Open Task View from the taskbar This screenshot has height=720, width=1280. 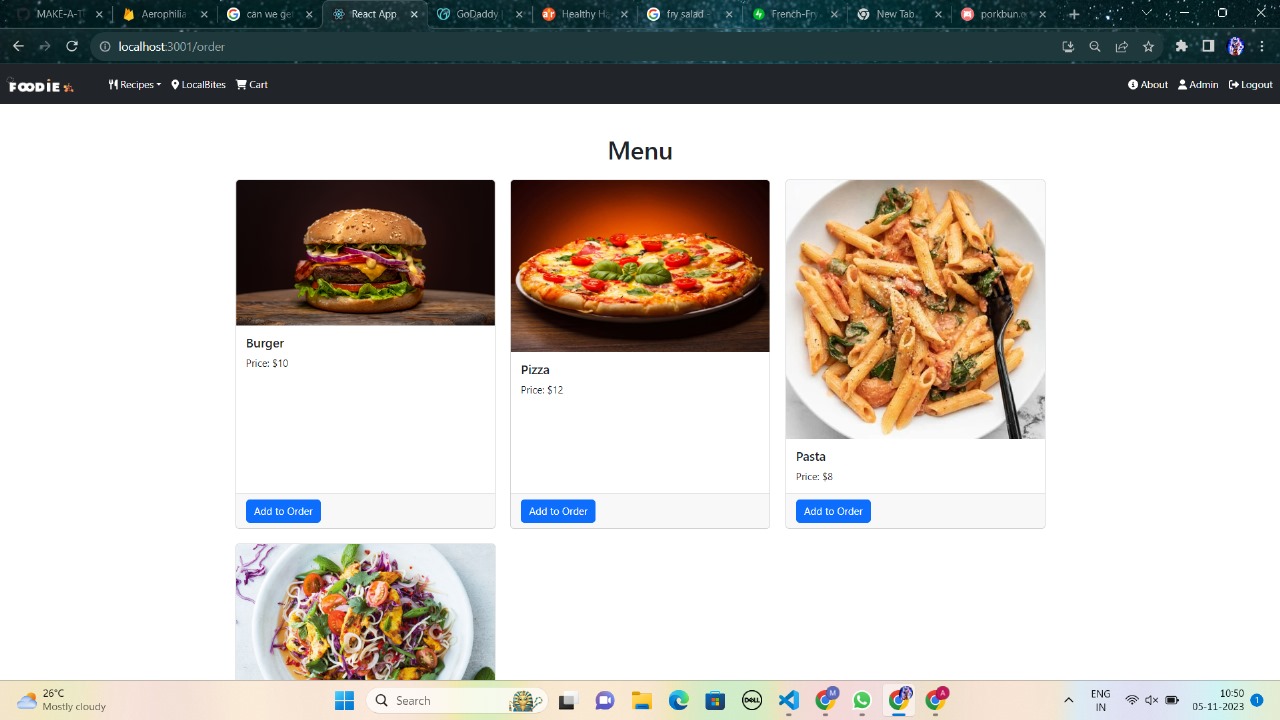click(x=567, y=701)
